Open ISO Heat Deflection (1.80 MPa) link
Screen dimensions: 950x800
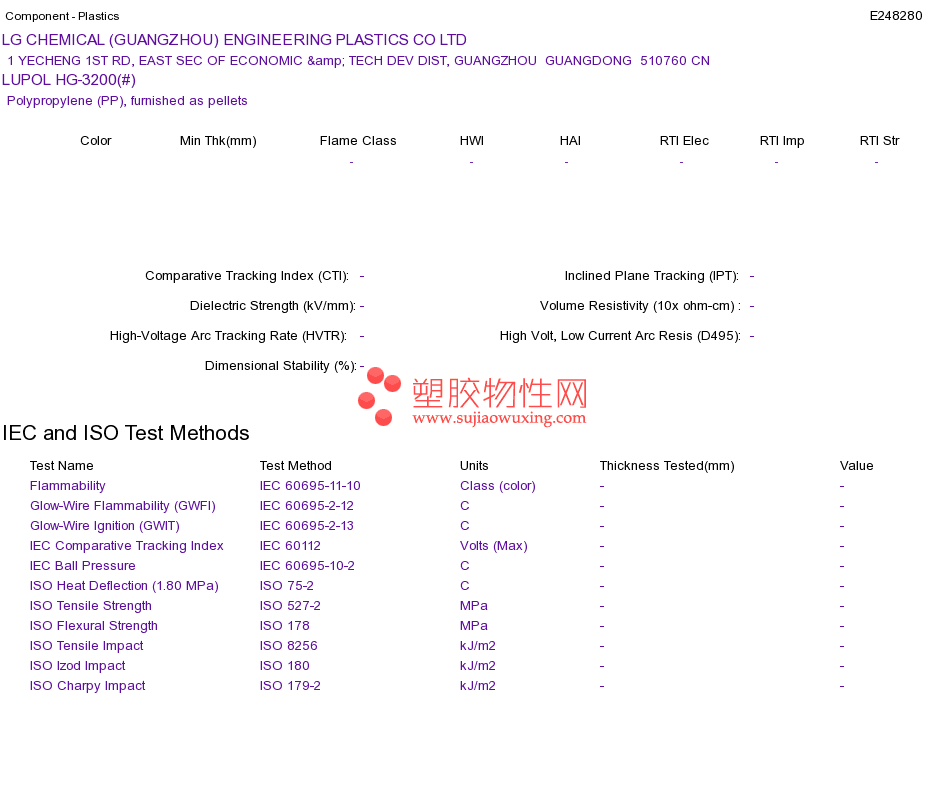point(124,586)
